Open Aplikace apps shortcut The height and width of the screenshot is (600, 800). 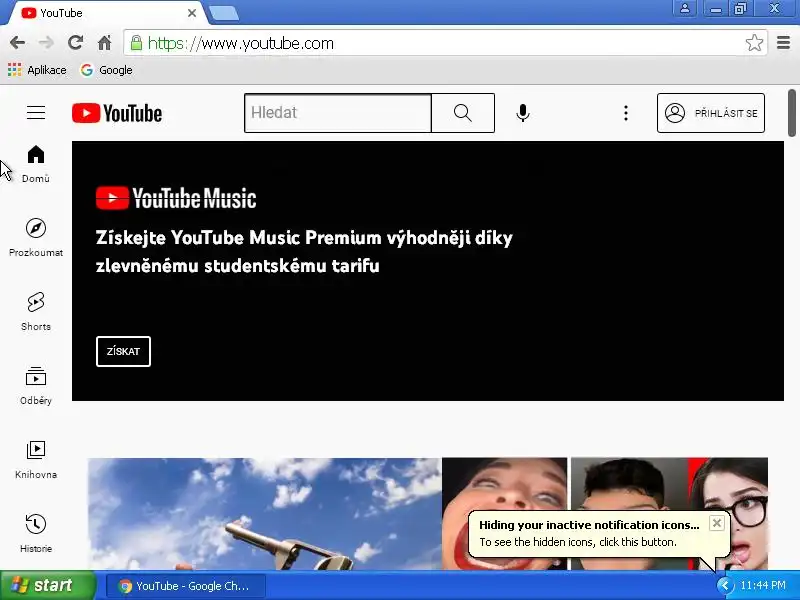tap(37, 70)
